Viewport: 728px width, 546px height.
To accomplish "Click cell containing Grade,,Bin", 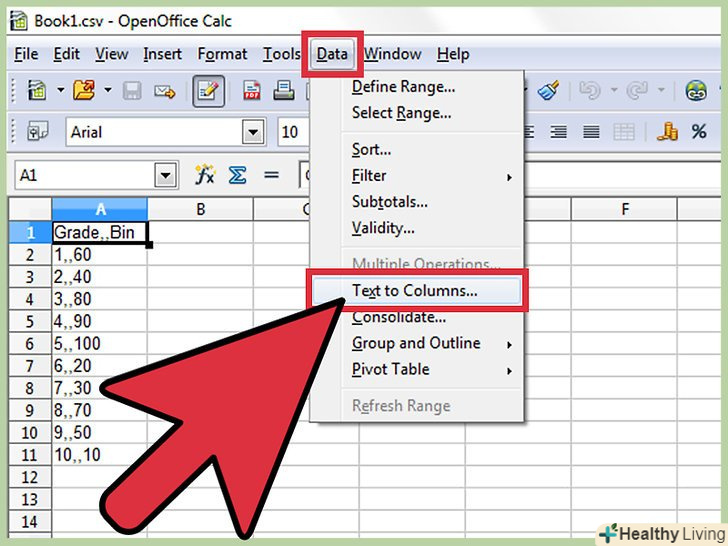I will 100,232.
